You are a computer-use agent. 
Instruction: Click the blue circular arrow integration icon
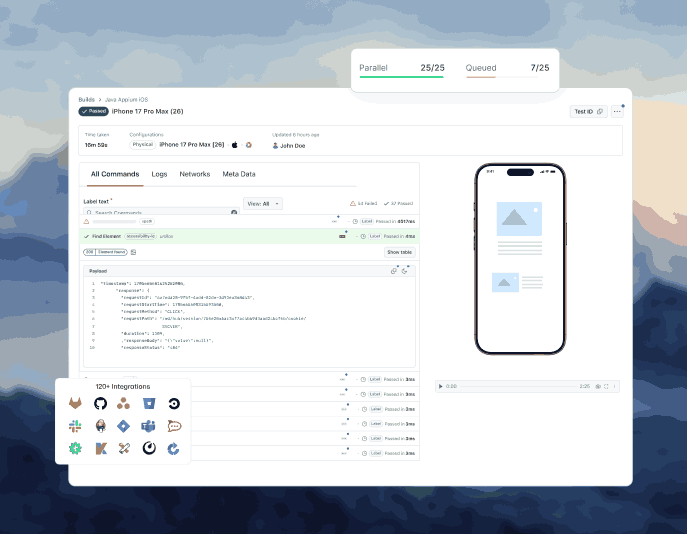point(174,448)
